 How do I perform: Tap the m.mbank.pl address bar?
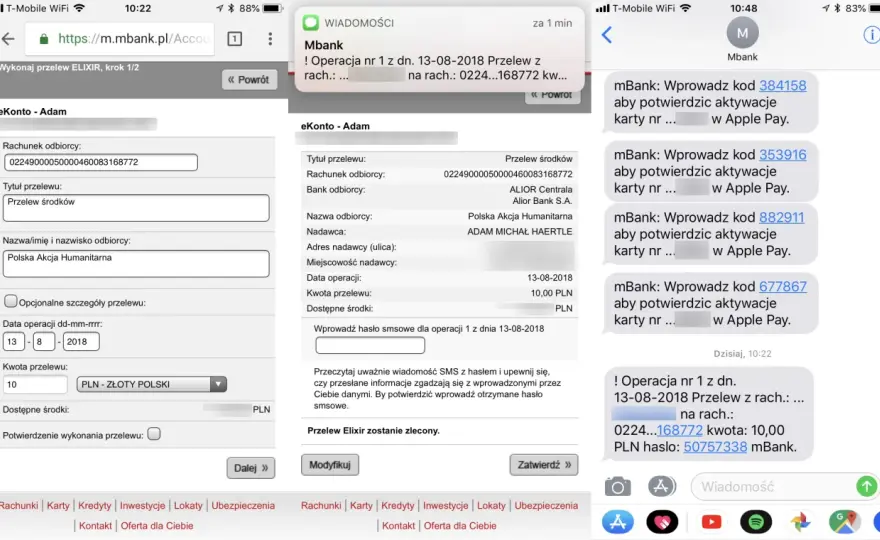click(x=120, y=39)
